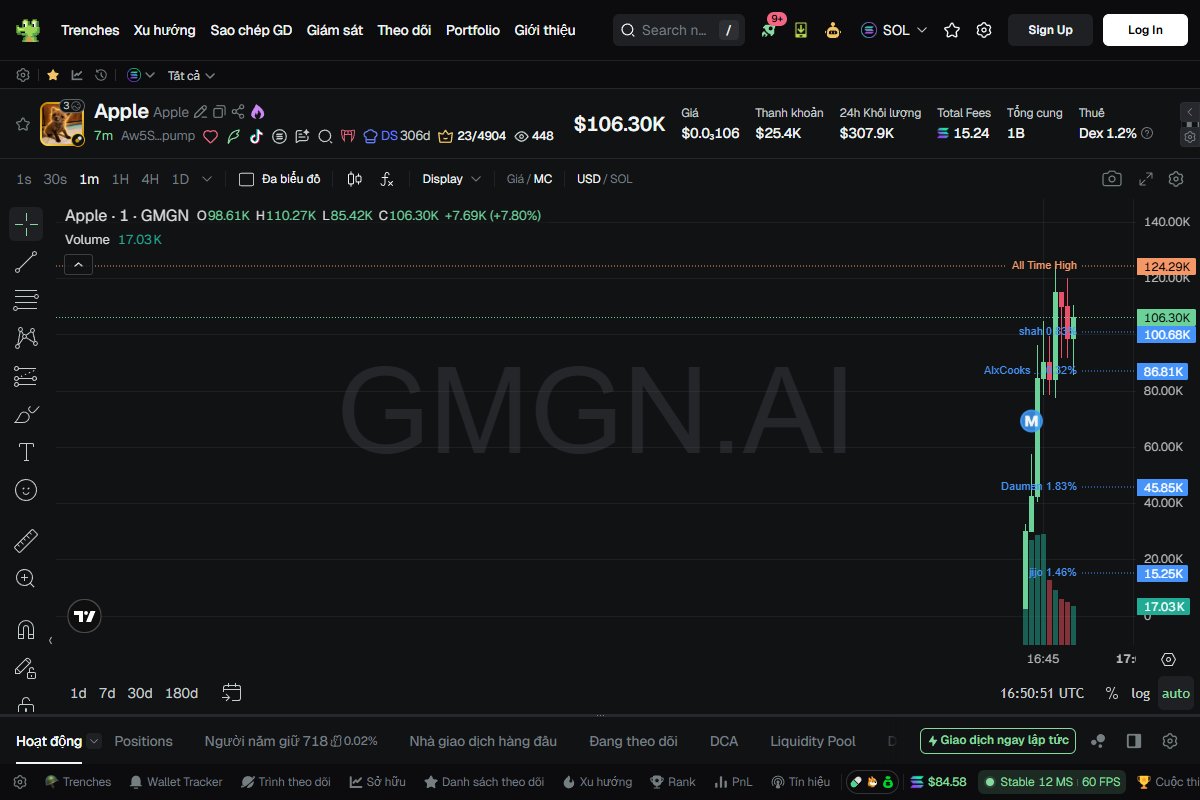The width and height of the screenshot is (1200, 800).
Task: Open the Nhà giao dịch hàng đầu tab
Action: point(483,741)
